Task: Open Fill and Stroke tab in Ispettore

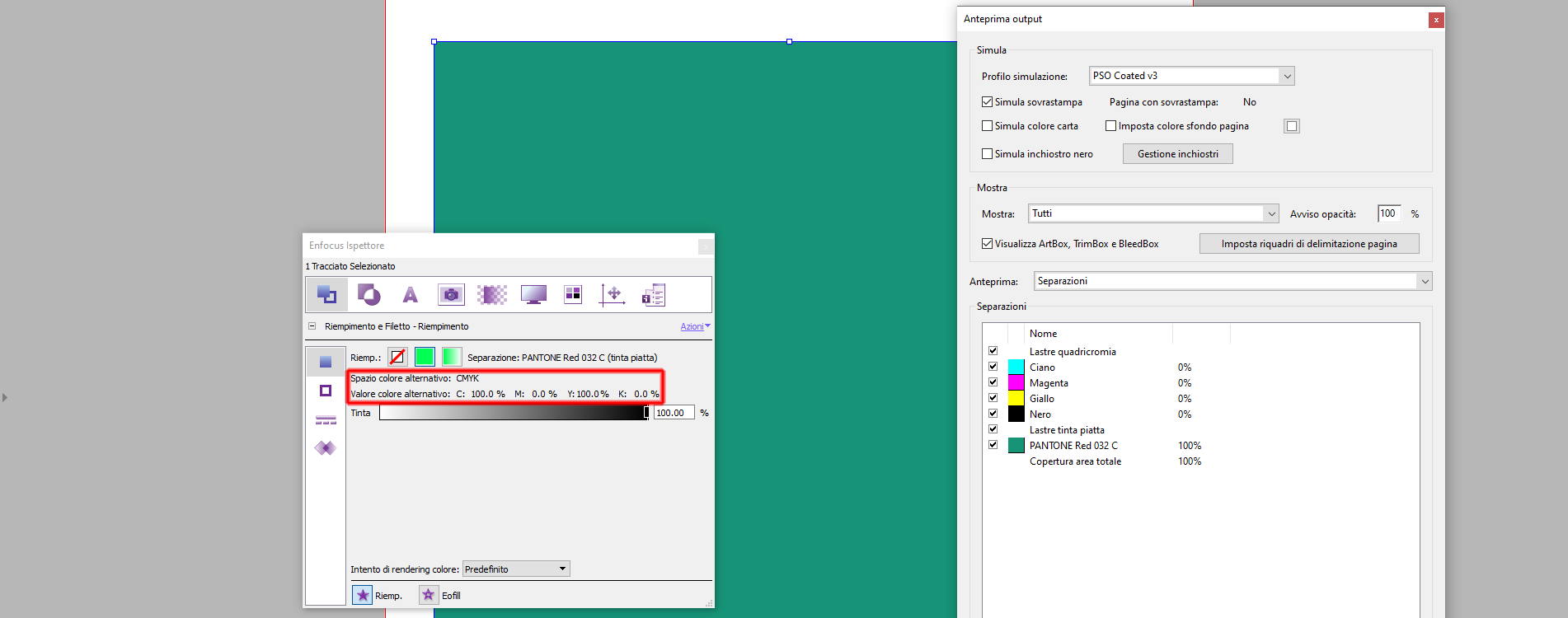Action: tap(326, 294)
